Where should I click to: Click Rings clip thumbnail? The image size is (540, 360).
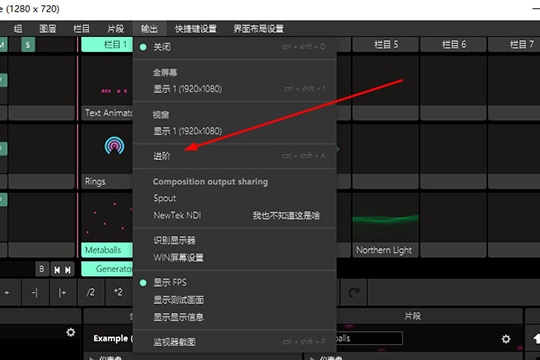(x=107, y=149)
